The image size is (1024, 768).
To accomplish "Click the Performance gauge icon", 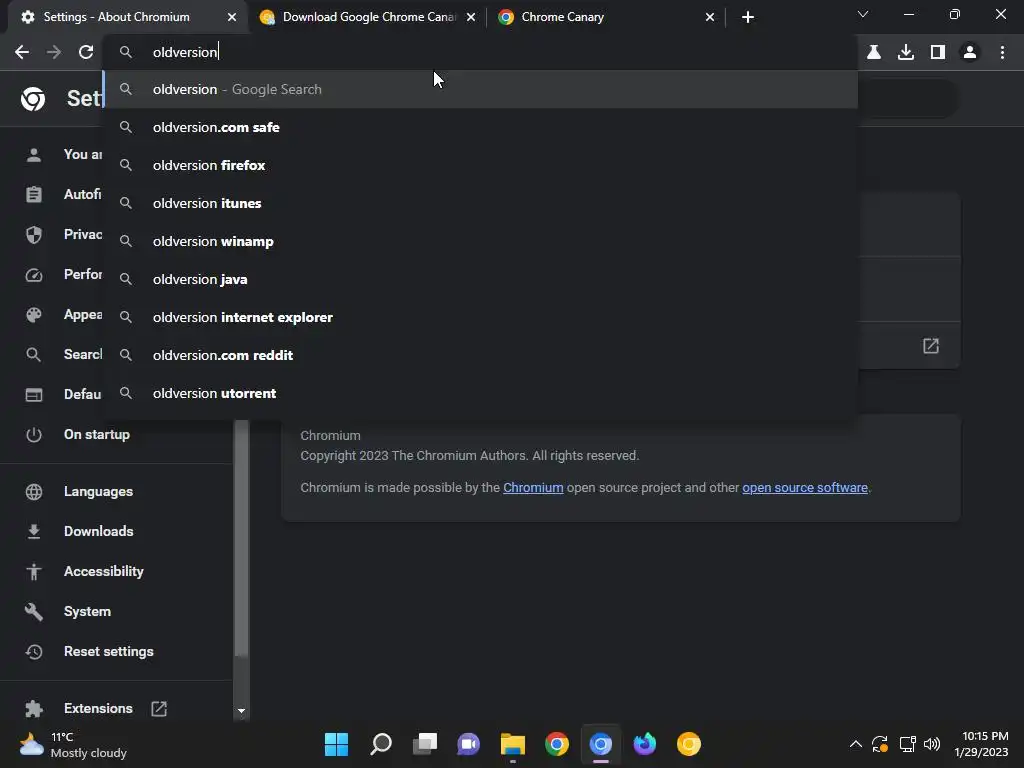I will 33,275.
